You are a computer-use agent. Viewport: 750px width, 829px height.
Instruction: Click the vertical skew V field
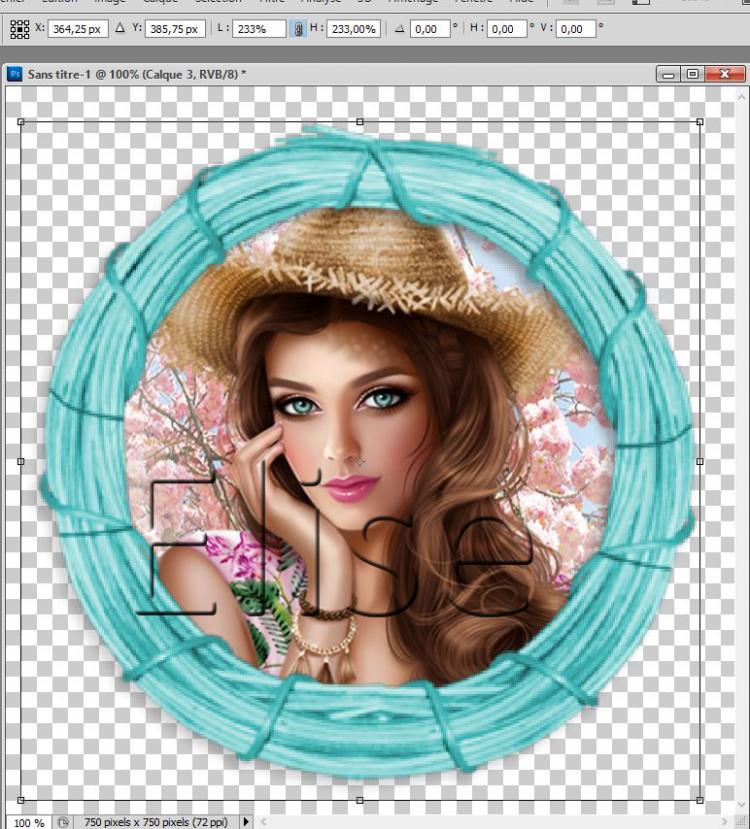click(577, 29)
